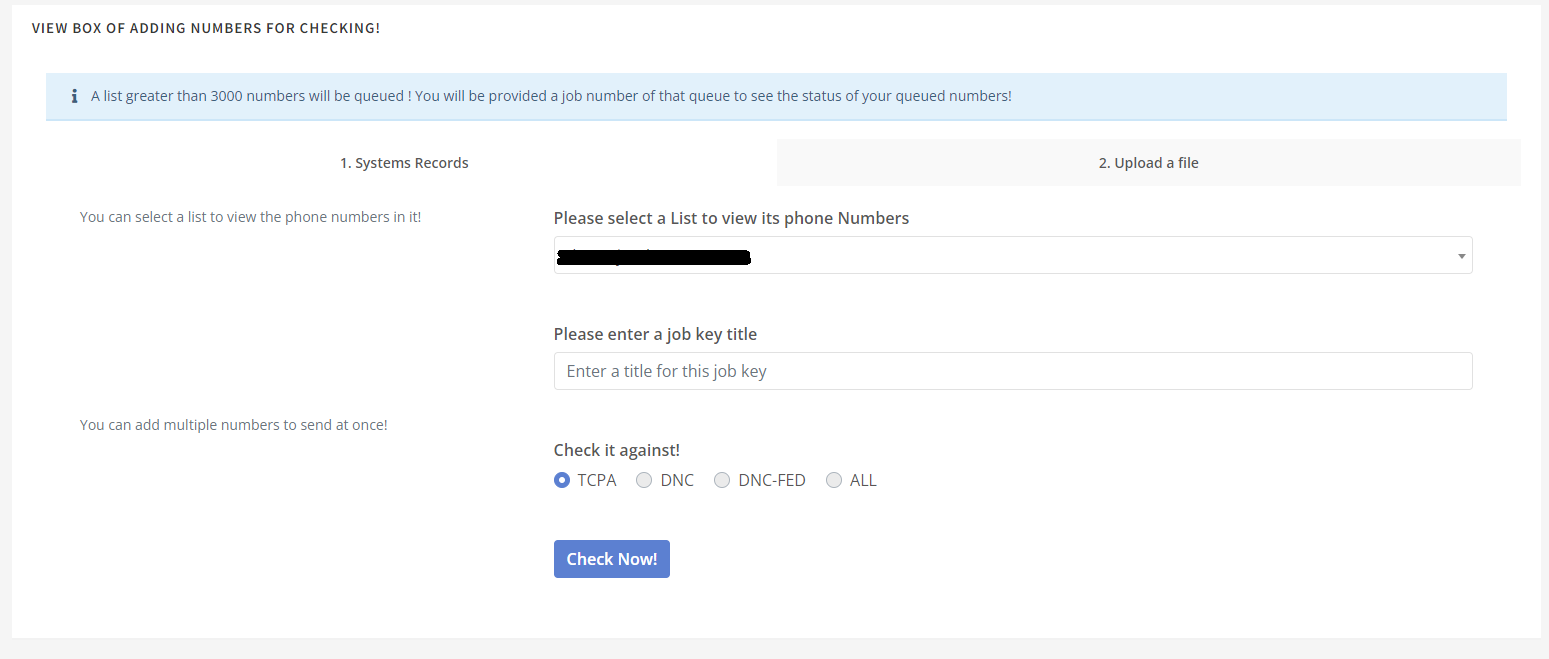Click the TCPA label text
Image resolution: width=1549 pixels, height=659 pixels.
pos(597,480)
